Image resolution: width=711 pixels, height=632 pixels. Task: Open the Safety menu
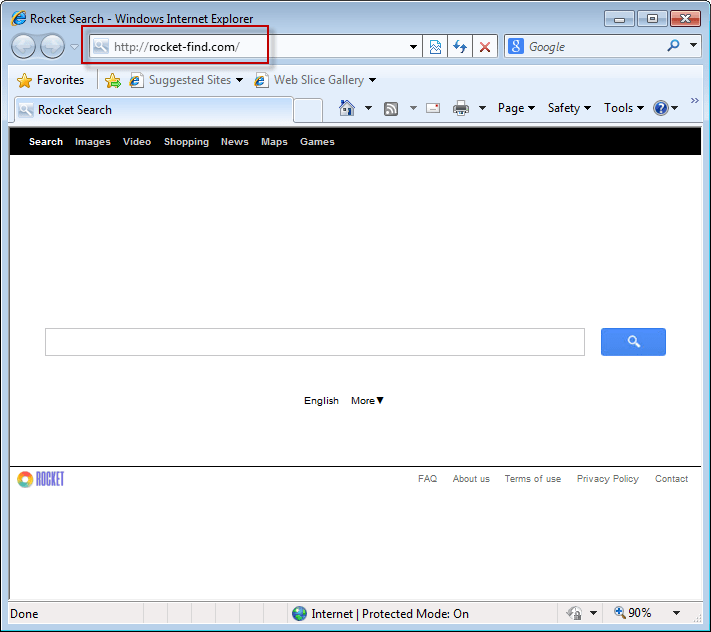569,108
